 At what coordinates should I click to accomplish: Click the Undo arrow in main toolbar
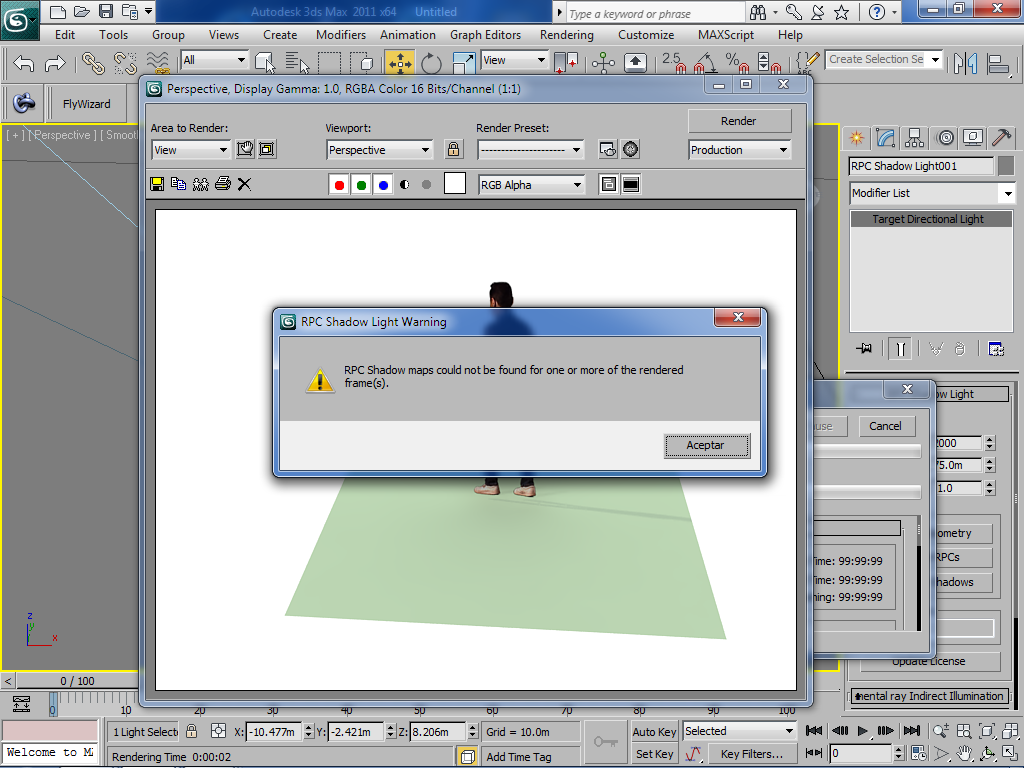[24, 63]
